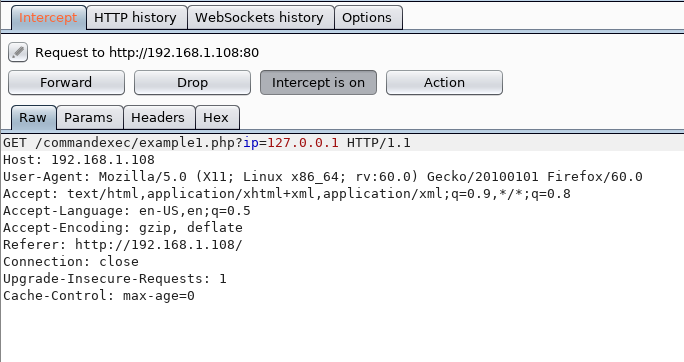Select the Intercept tab
The height and width of the screenshot is (362, 684).
point(48,18)
